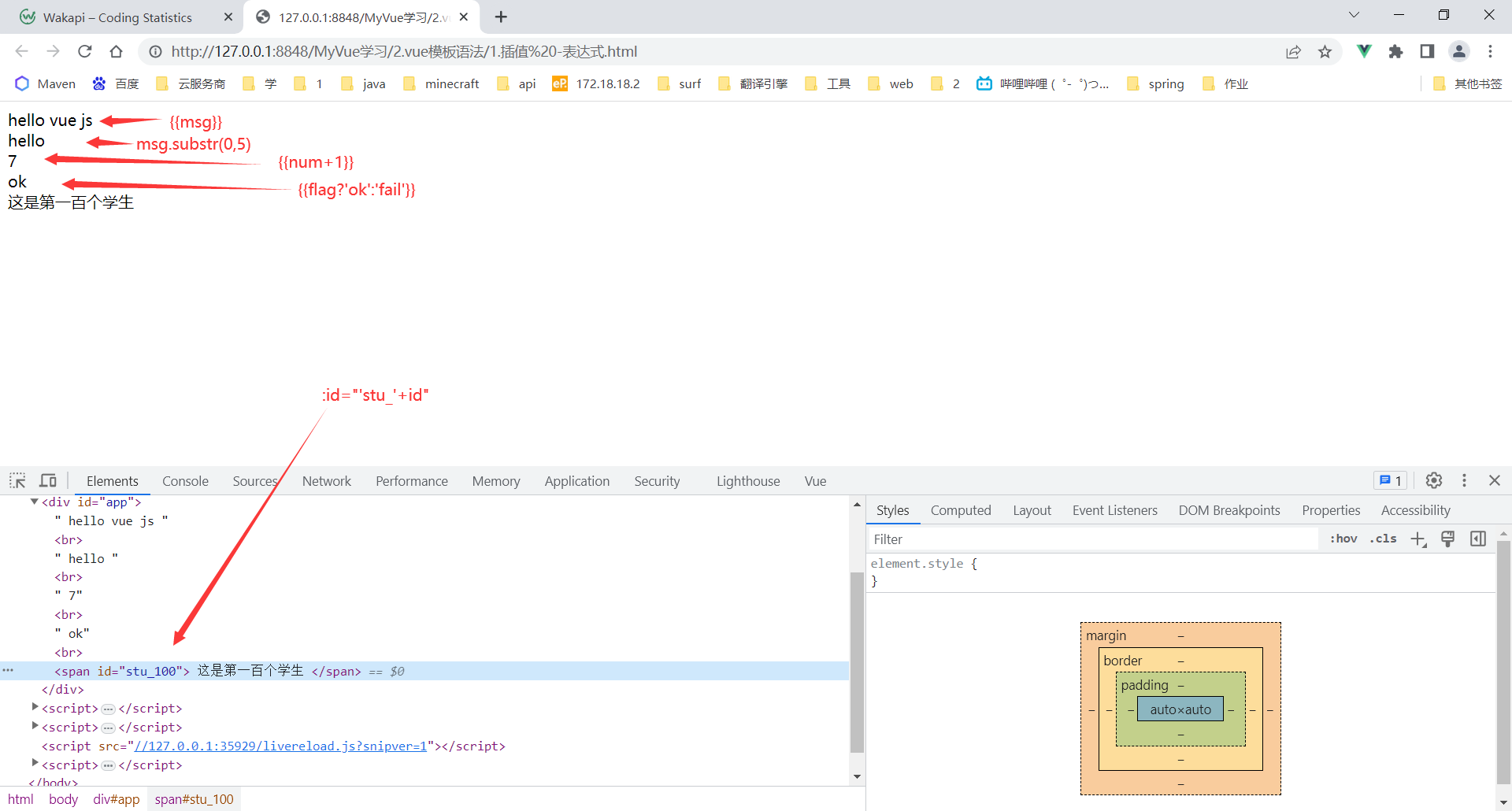The width and height of the screenshot is (1512, 811).
Task: Toggle the computed styles sidebar icon
Action: pyautogui.click(x=1478, y=539)
